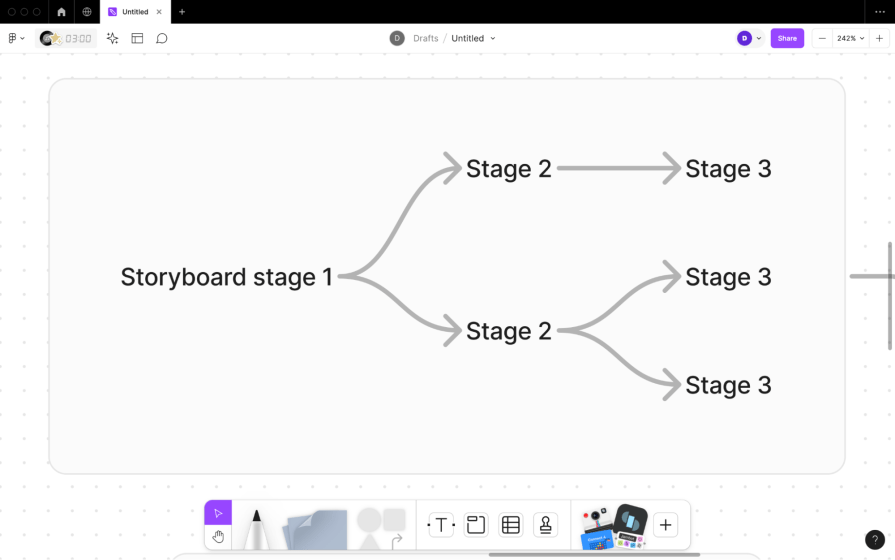The width and height of the screenshot is (895, 560).
Task: Pick the Connector arrow tool
Action: (397, 541)
